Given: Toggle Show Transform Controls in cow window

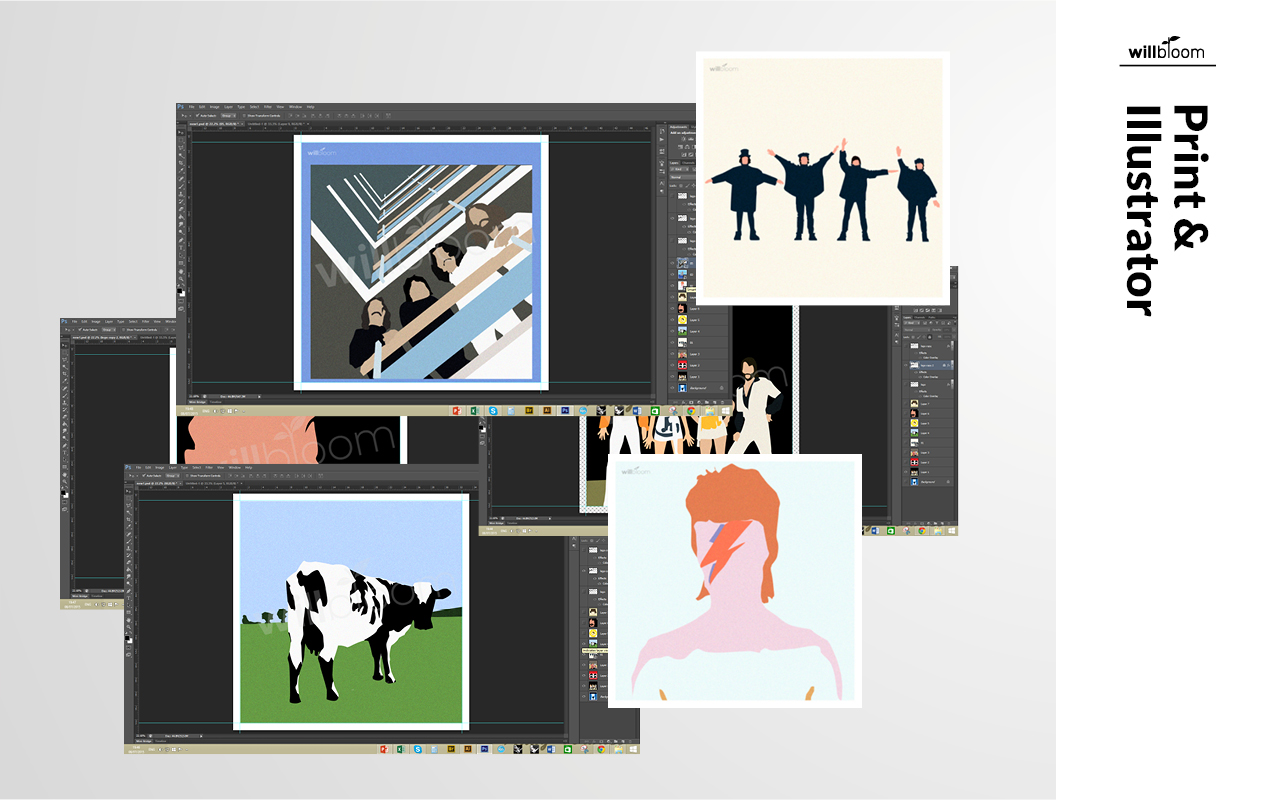Looking at the screenshot, I should (187, 476).
